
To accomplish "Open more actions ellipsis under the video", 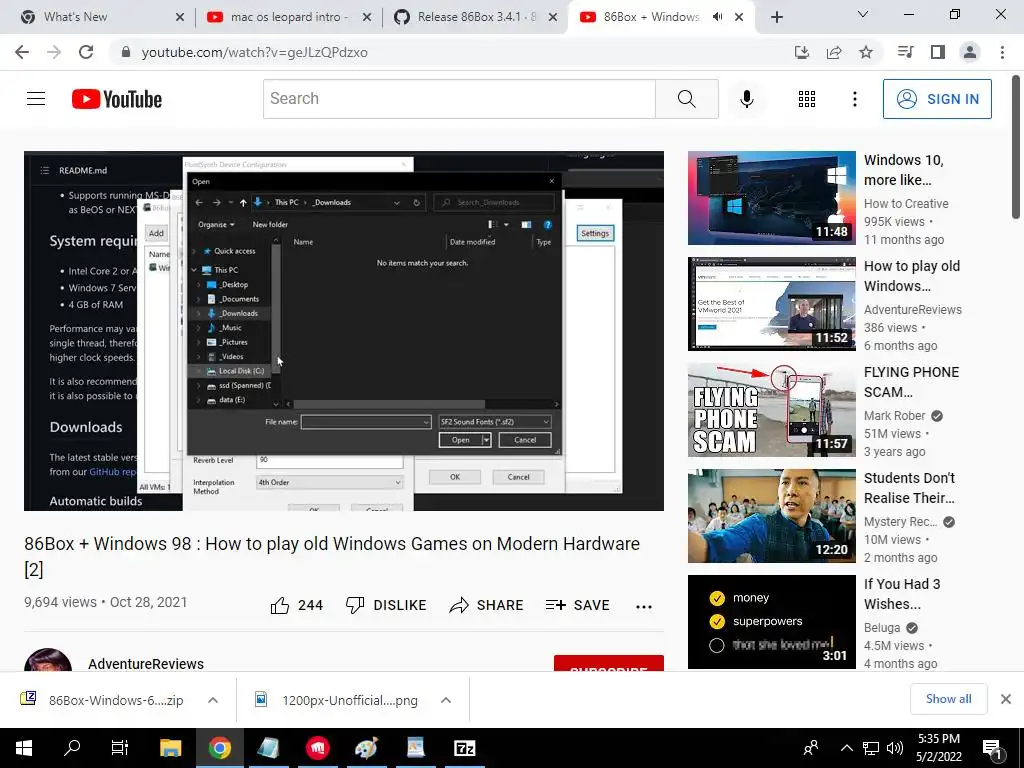I will [x=644, y=607].
